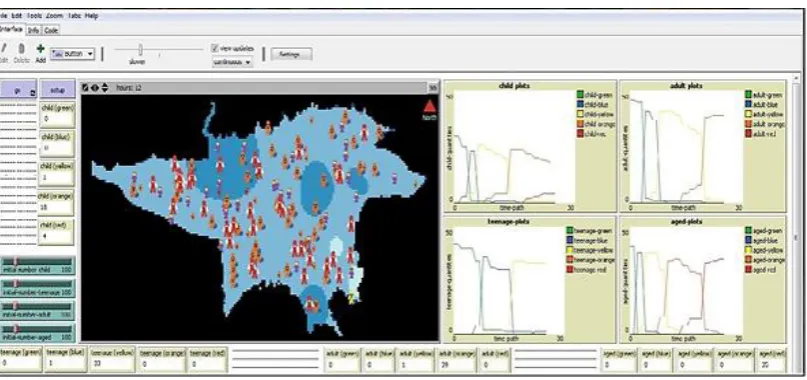Click the Edit pencil icon in toolbar
Viewport: 807px width, 380px height.
point(4,49)
